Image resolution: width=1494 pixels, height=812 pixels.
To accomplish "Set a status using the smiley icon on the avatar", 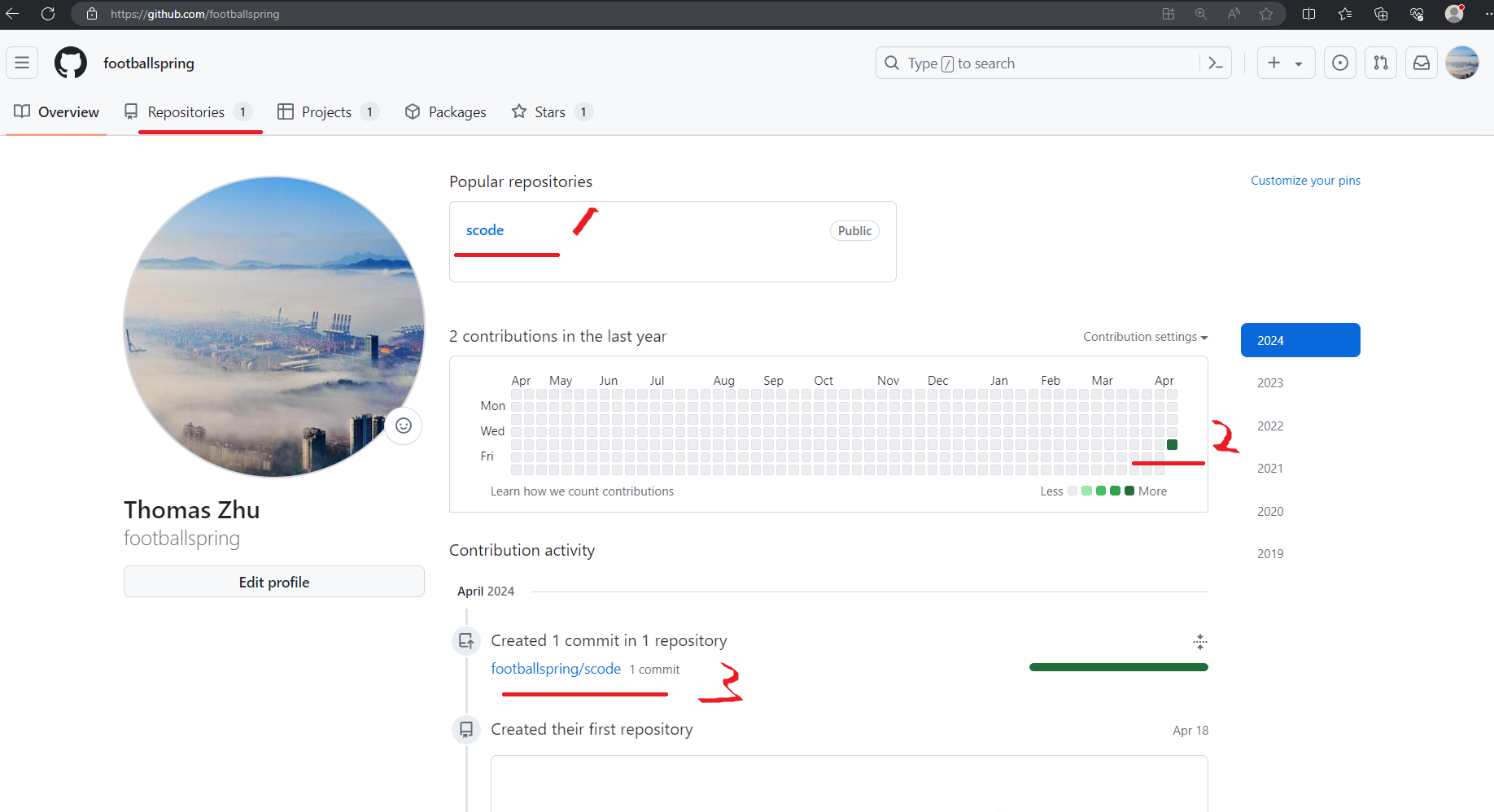I will pos(404,426).
